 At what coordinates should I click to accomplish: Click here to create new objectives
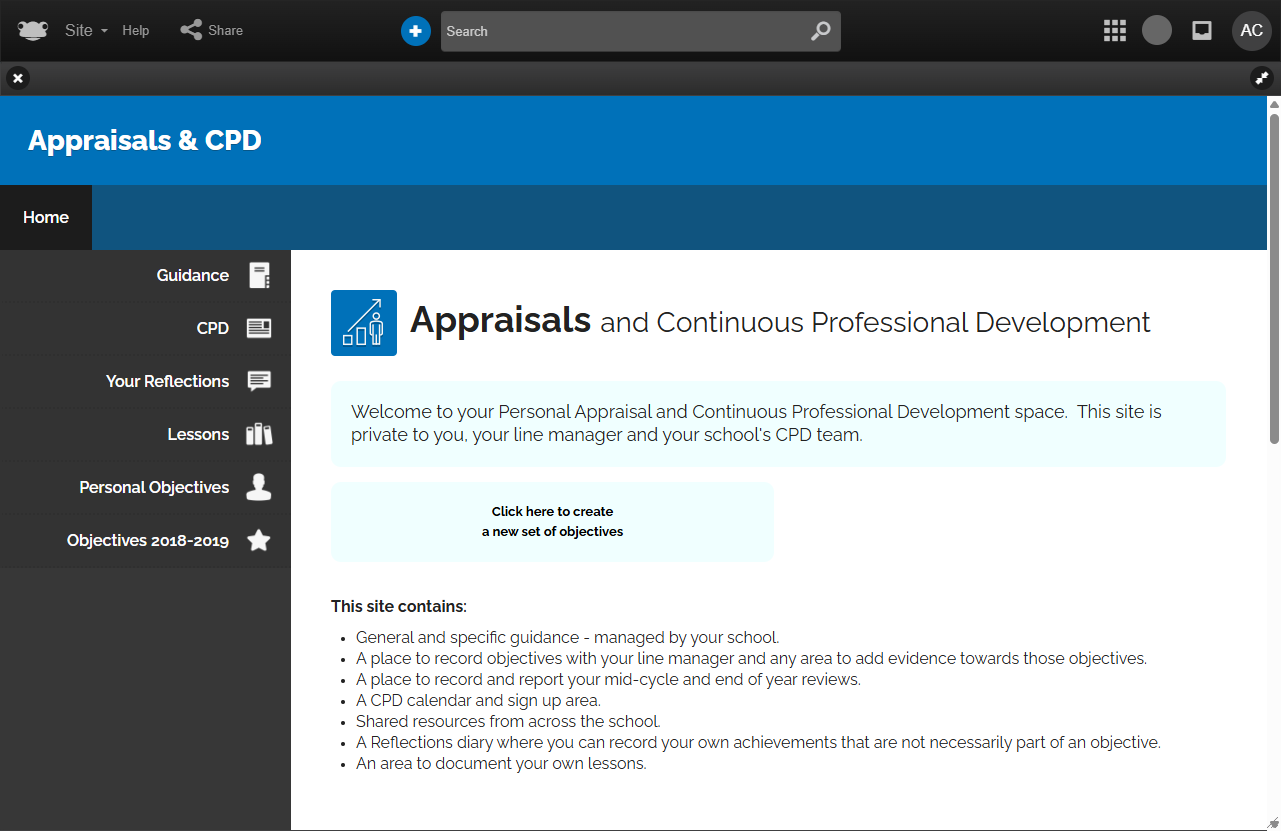coord(552,521)
